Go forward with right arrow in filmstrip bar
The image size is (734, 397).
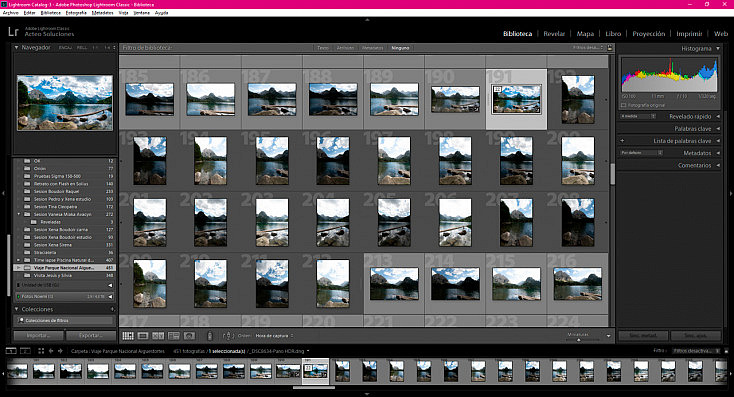[60, 351]
